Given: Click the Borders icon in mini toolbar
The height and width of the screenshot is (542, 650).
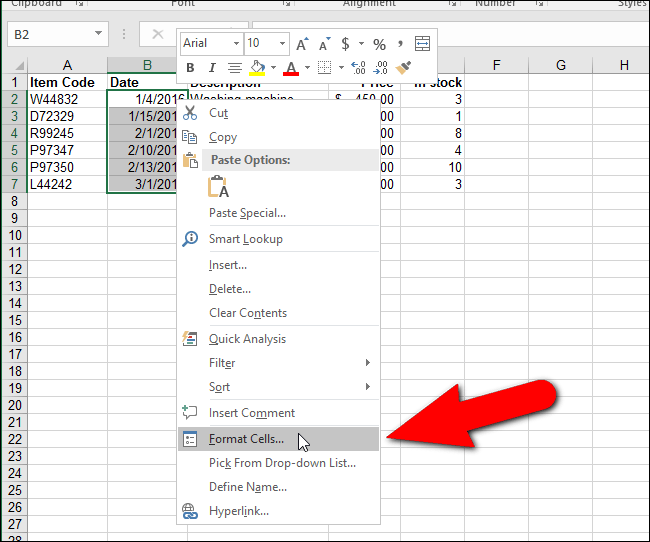Looking at the screenshot, I should click(x=324, y=67).
